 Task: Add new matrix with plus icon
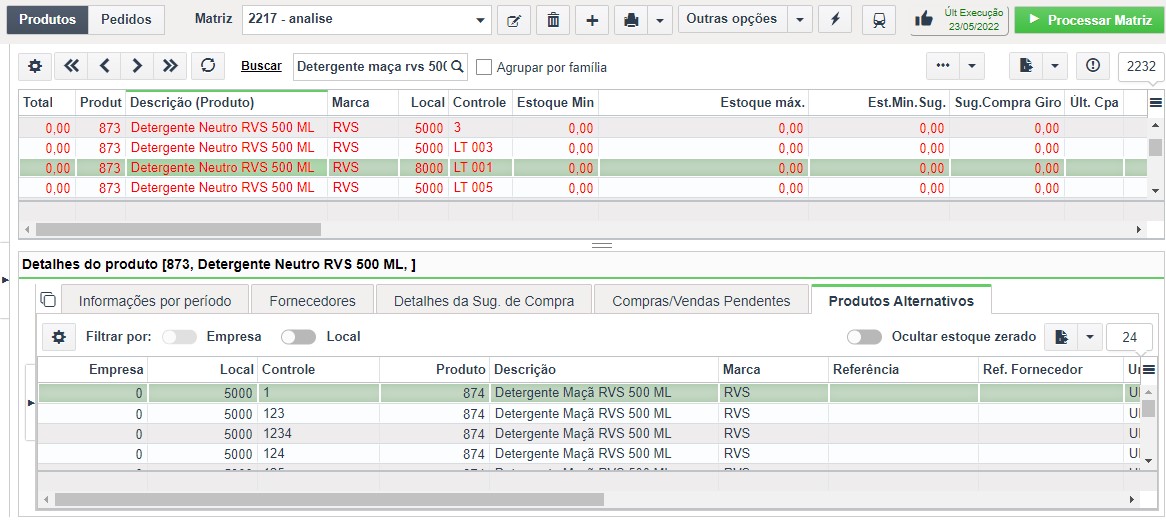click(592, 20)
